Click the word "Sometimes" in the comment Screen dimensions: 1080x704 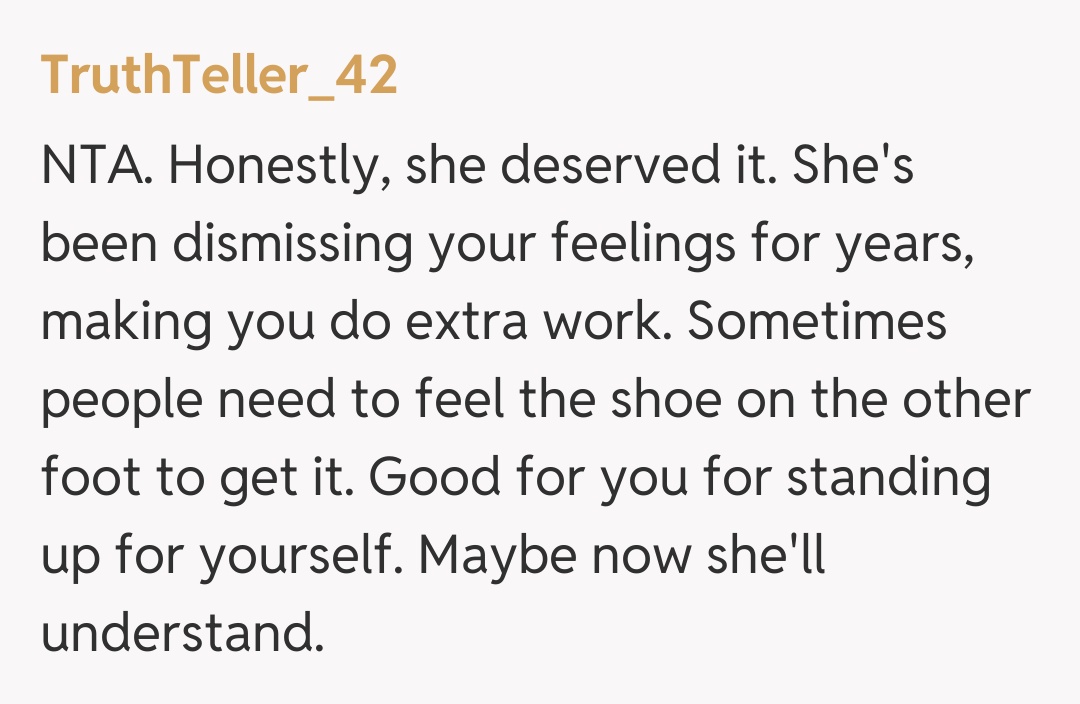click(817, 323)
